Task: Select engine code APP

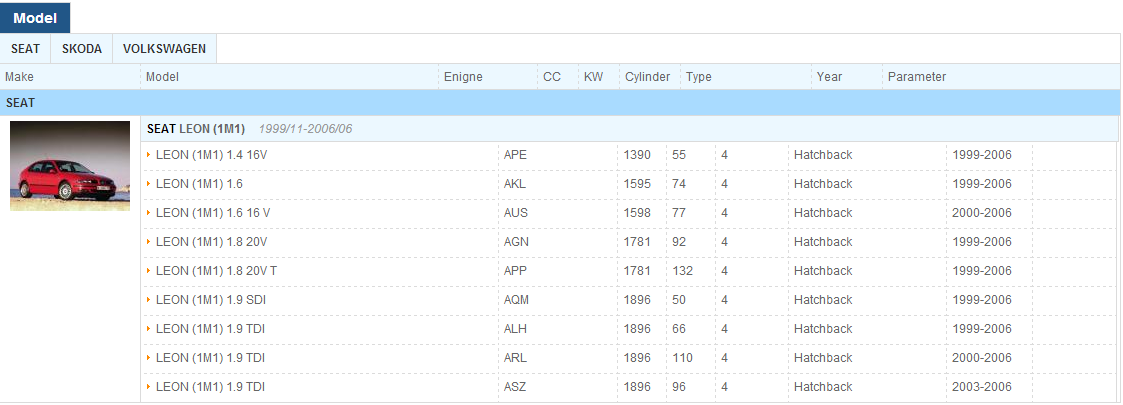Action: pyautogui.click(x=515, y=270)
